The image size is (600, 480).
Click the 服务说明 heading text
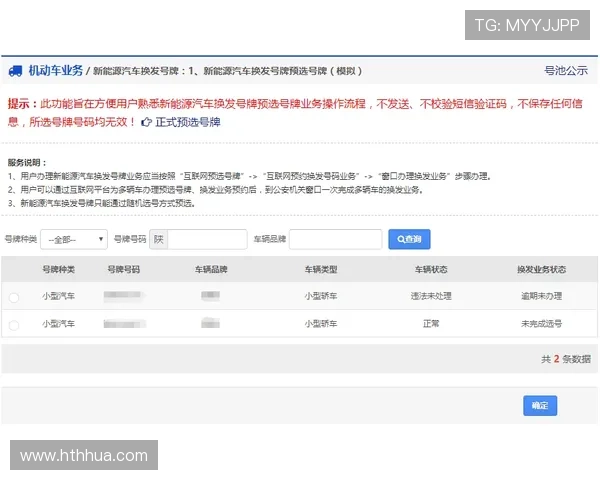[x=27, y=163]
